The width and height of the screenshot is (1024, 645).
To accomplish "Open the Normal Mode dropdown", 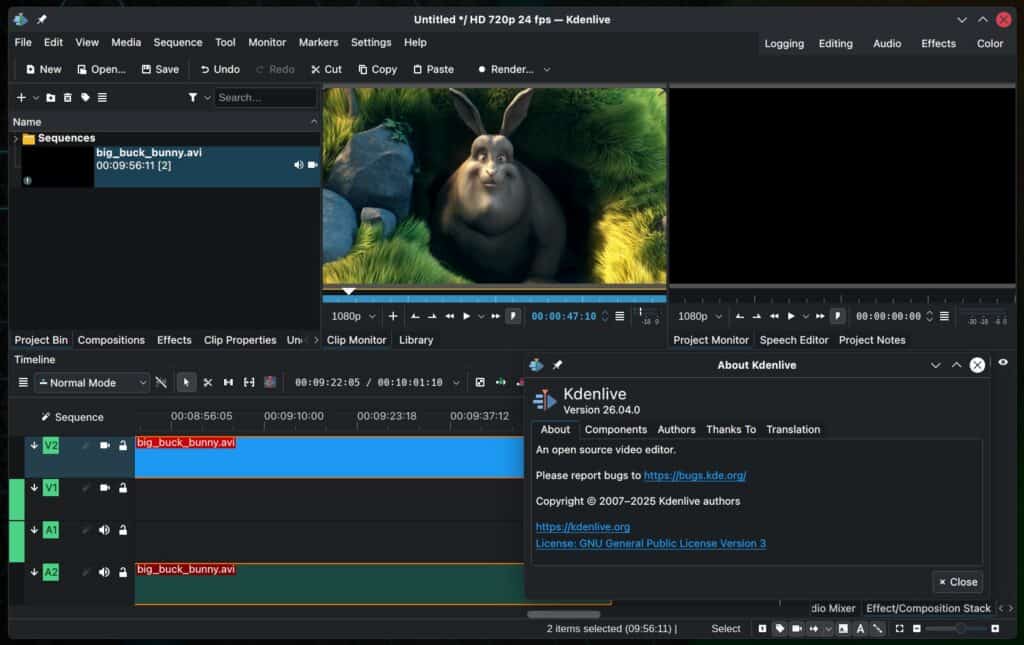I will click(x=92, y=382).
